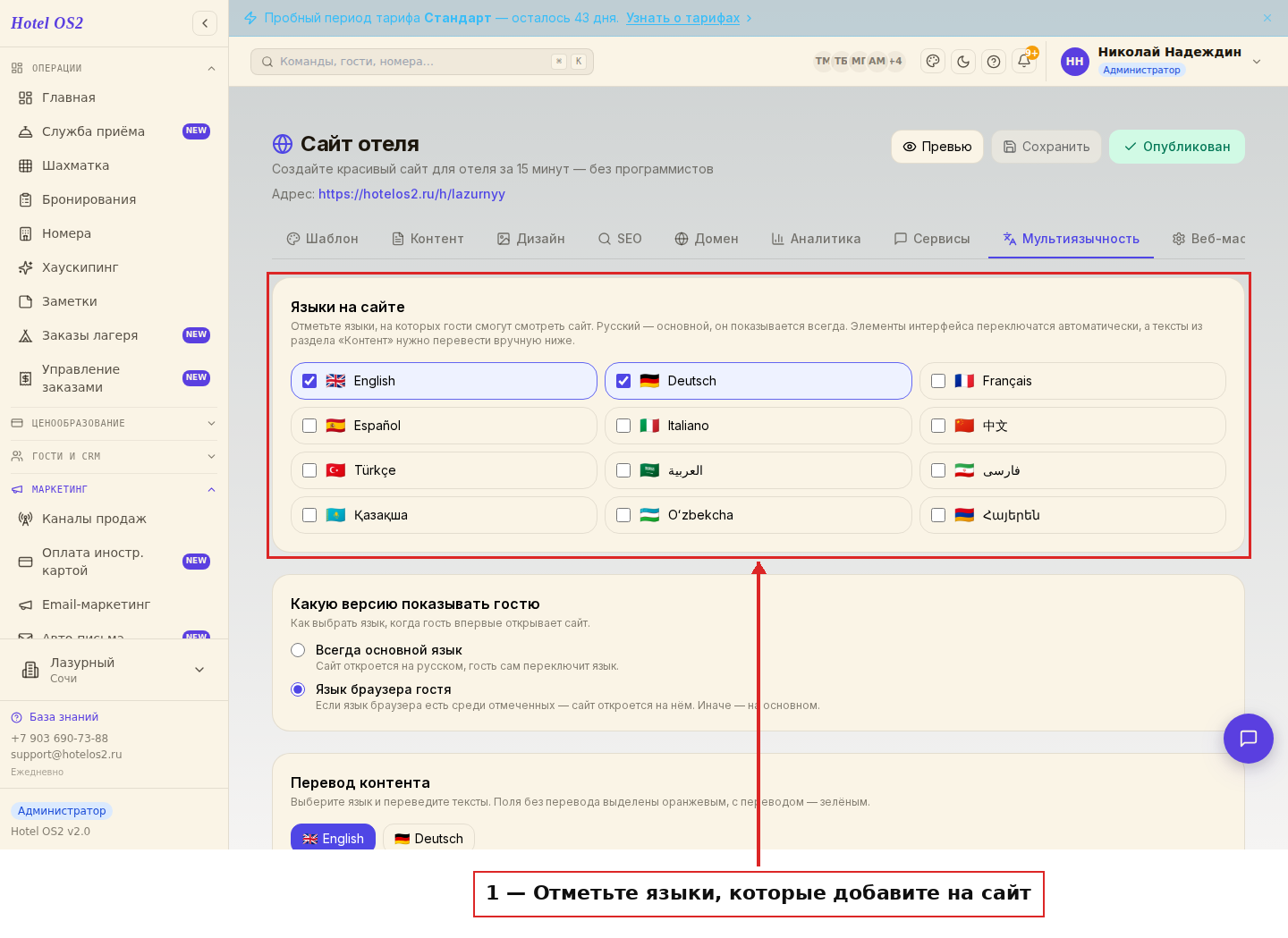Enable the Español language checkbox
1288x938 pixels.
309,426
